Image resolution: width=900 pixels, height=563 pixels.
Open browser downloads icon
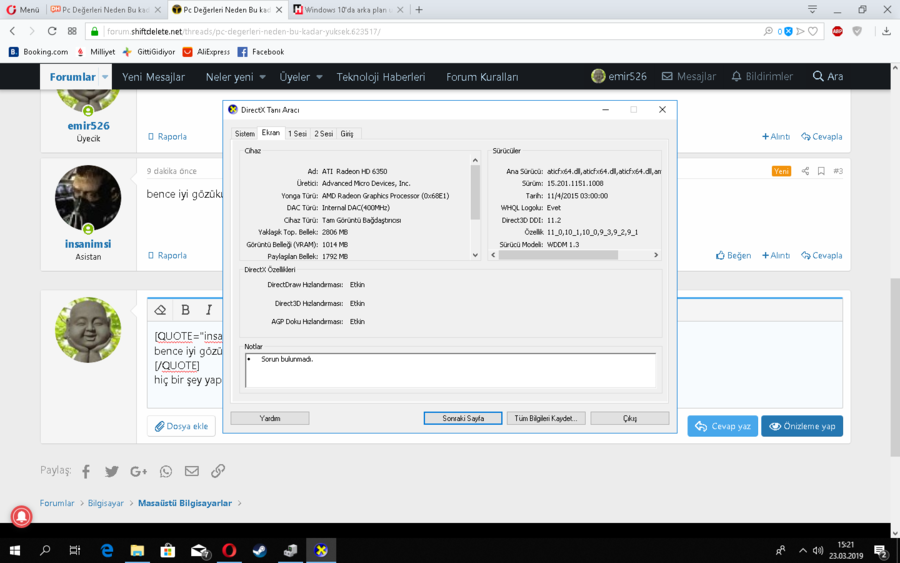886,32
